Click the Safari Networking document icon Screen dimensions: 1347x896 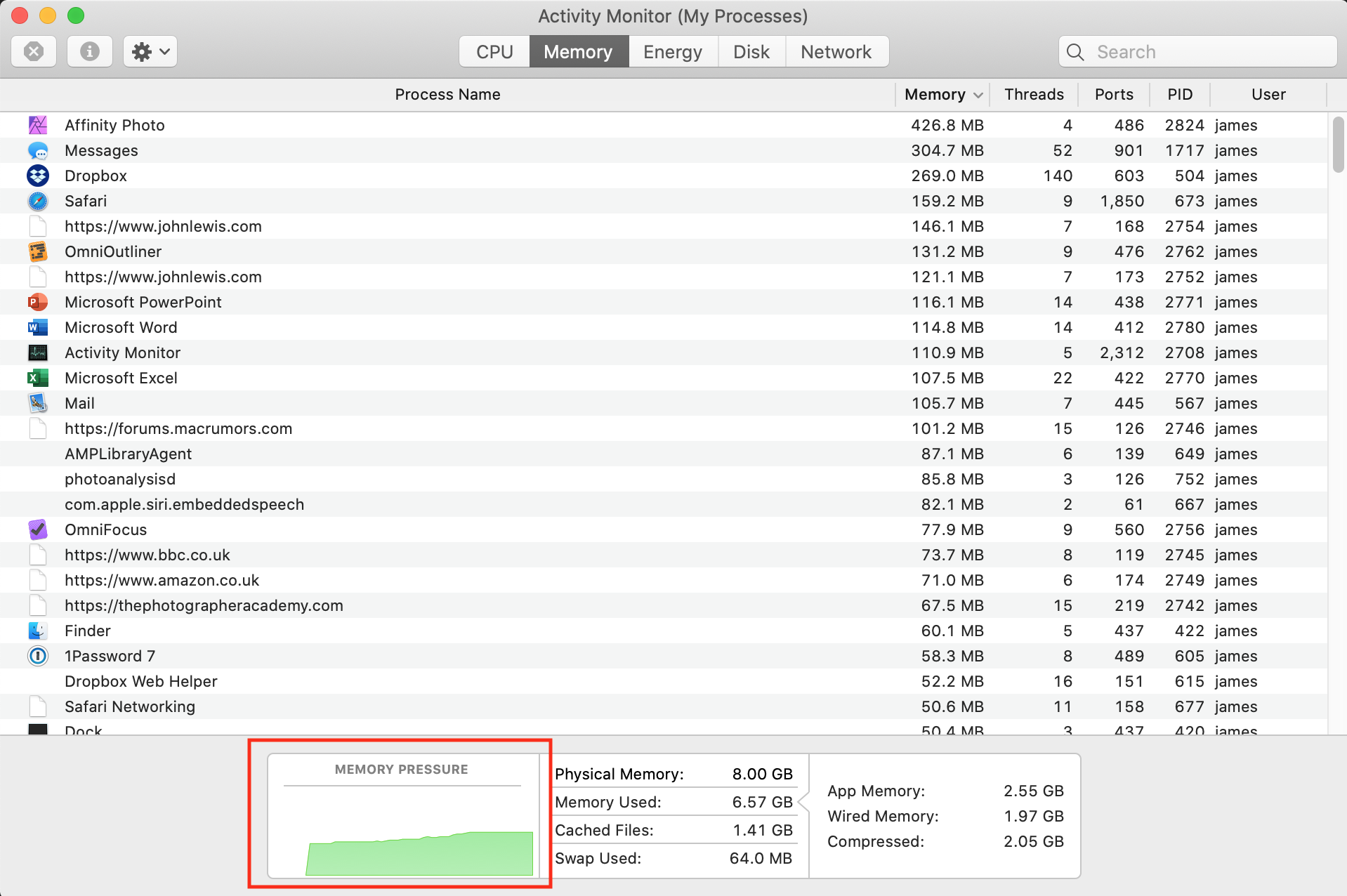tap(38, 706)
